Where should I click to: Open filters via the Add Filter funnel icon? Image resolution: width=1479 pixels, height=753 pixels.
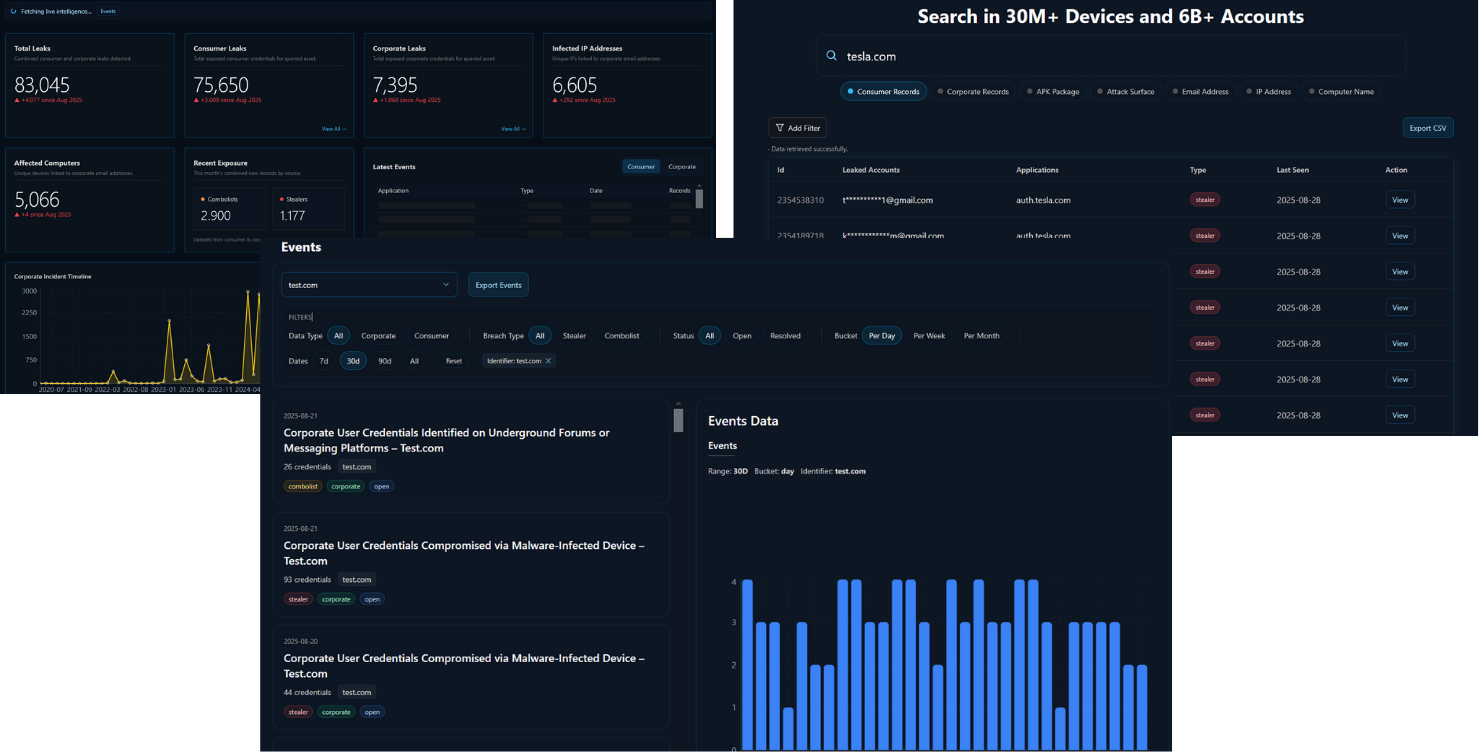coord(781,128)
